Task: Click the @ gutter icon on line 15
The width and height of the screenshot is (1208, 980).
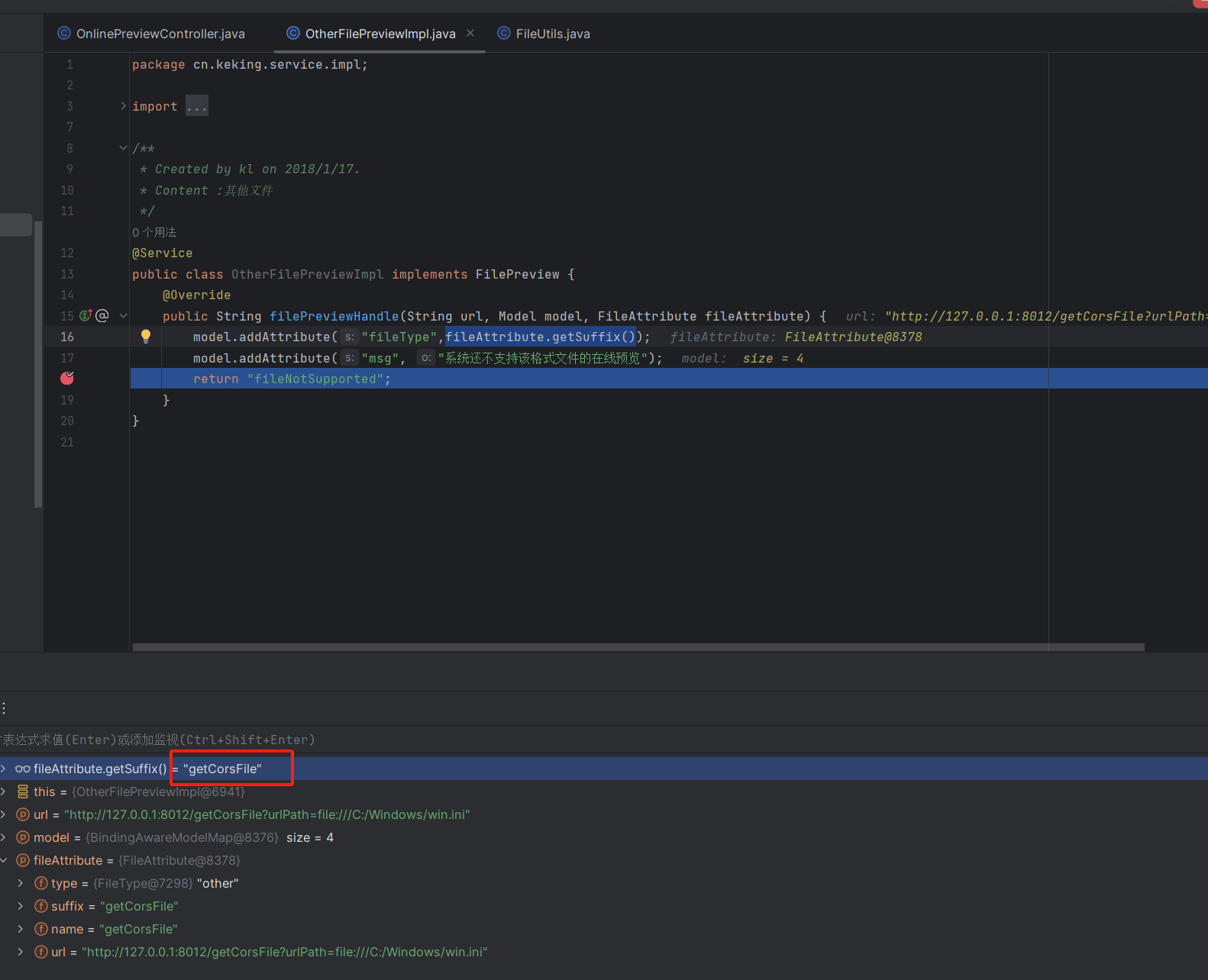Action: tap(102, 315)
